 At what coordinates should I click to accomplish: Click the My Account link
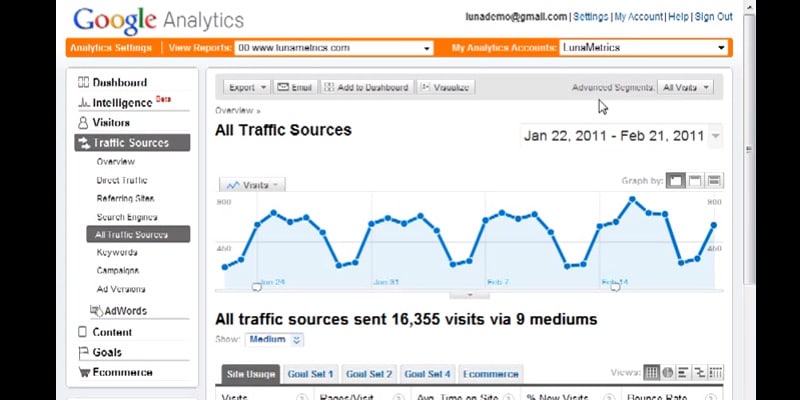[x=638, y=17]
